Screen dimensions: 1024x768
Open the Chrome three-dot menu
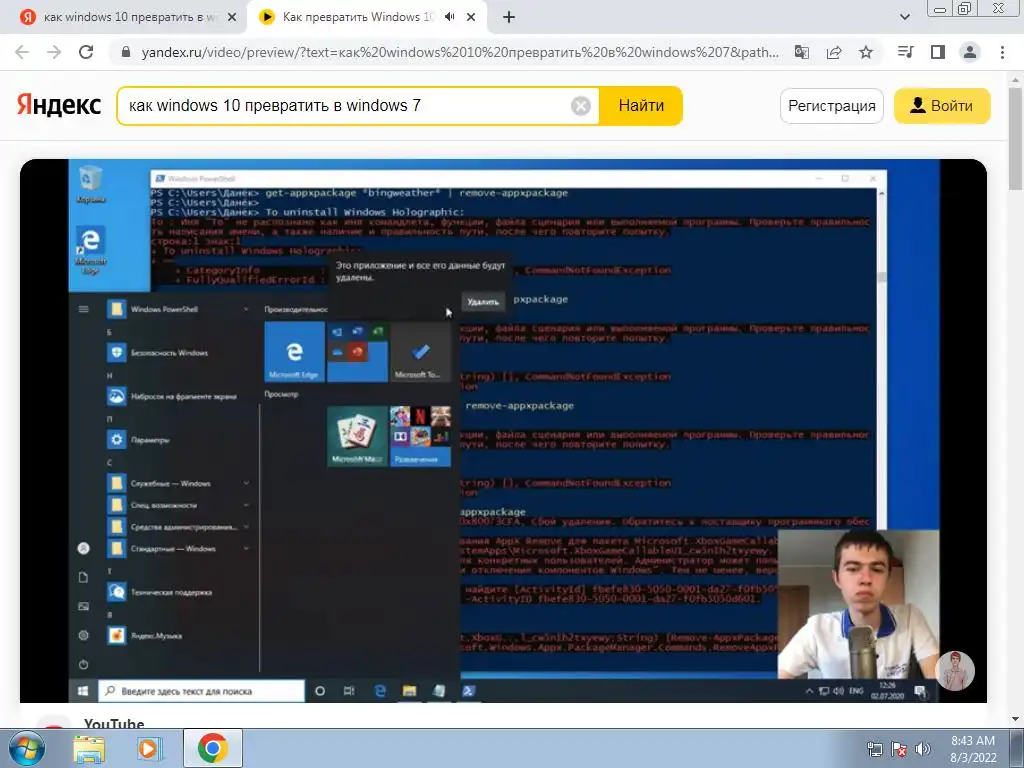pyautogui.click(x=1002, y=52)
